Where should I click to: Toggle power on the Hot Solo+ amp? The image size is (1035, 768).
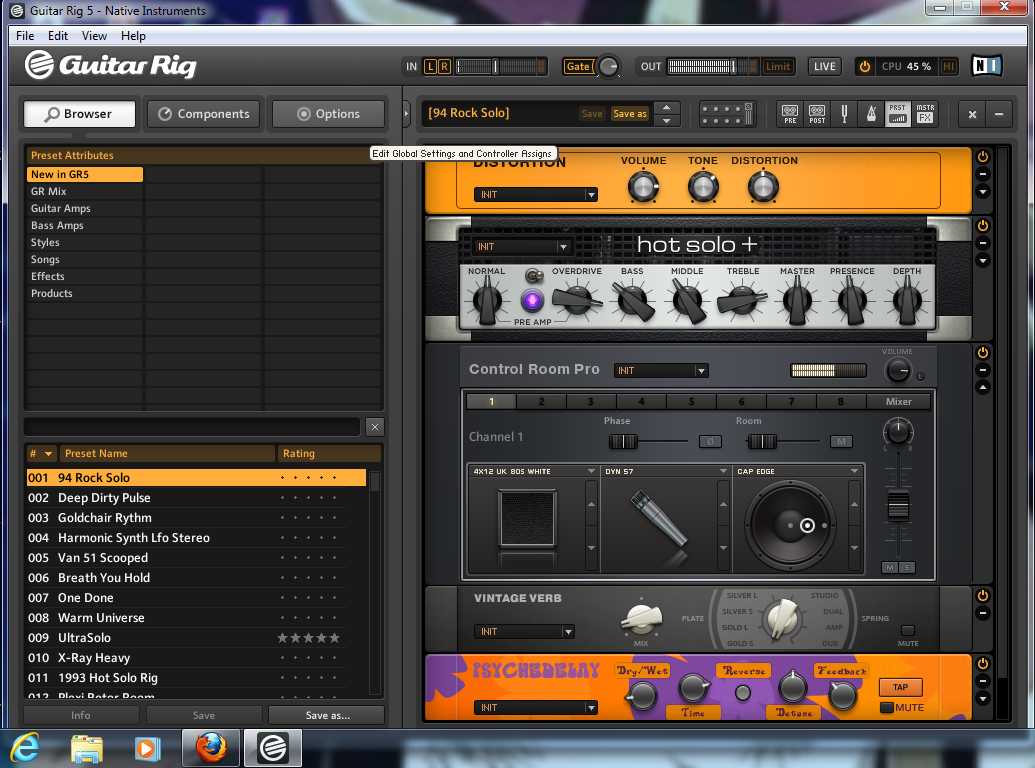(x=983, y=226)
